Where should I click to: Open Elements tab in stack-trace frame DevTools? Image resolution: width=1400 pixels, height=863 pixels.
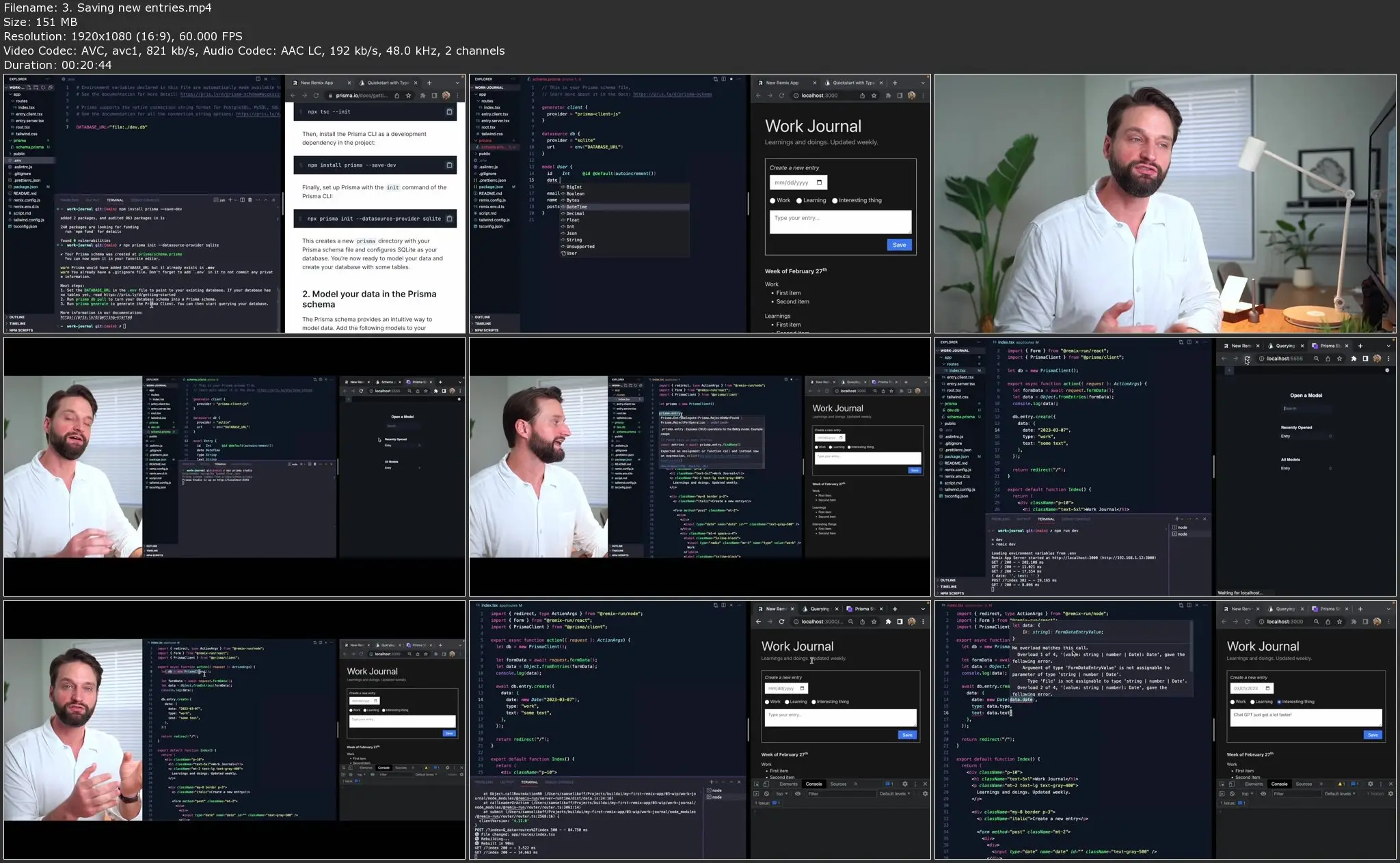point(788,784)
